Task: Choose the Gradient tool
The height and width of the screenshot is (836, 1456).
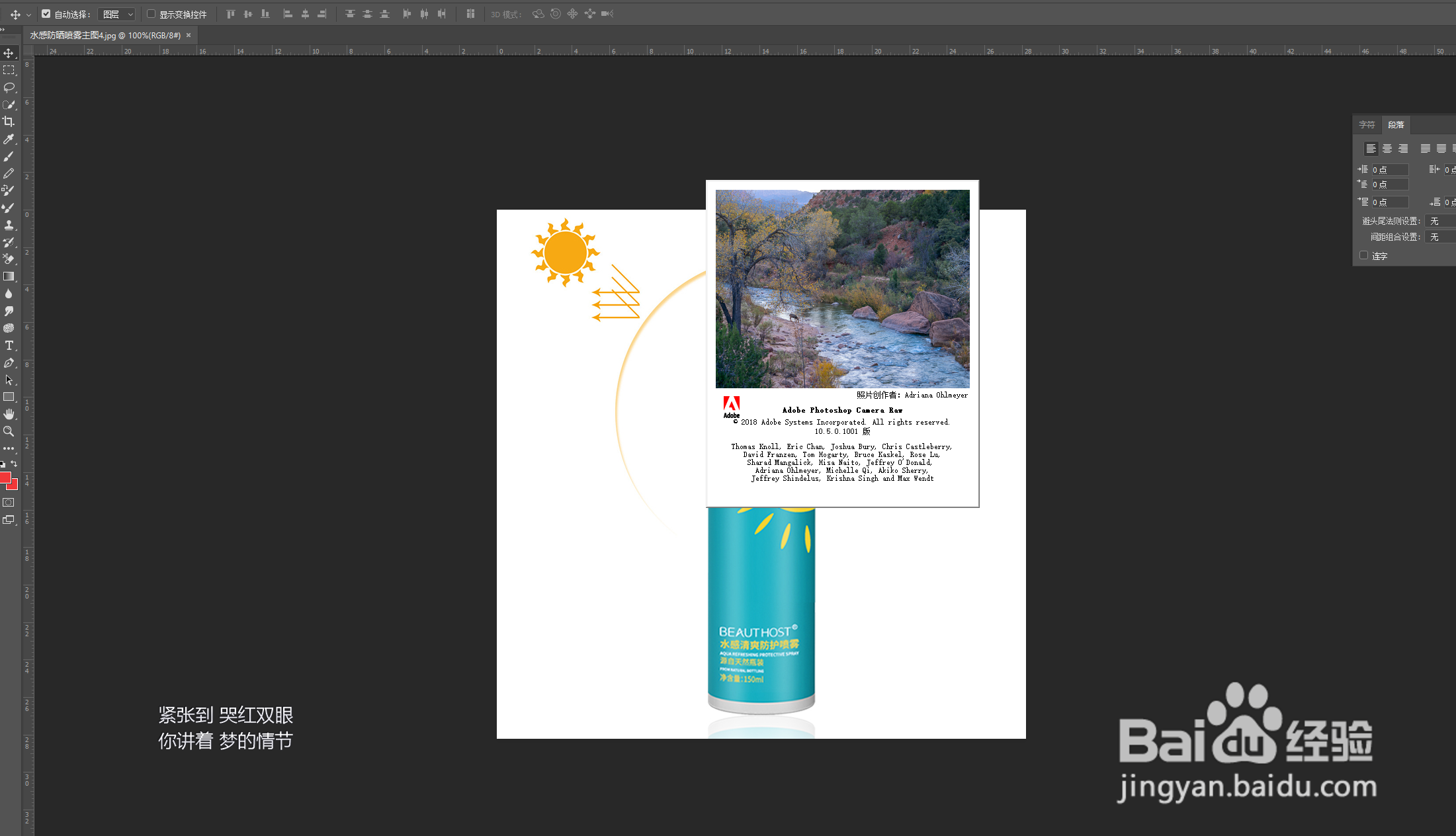Action: (x=9, y=276)
